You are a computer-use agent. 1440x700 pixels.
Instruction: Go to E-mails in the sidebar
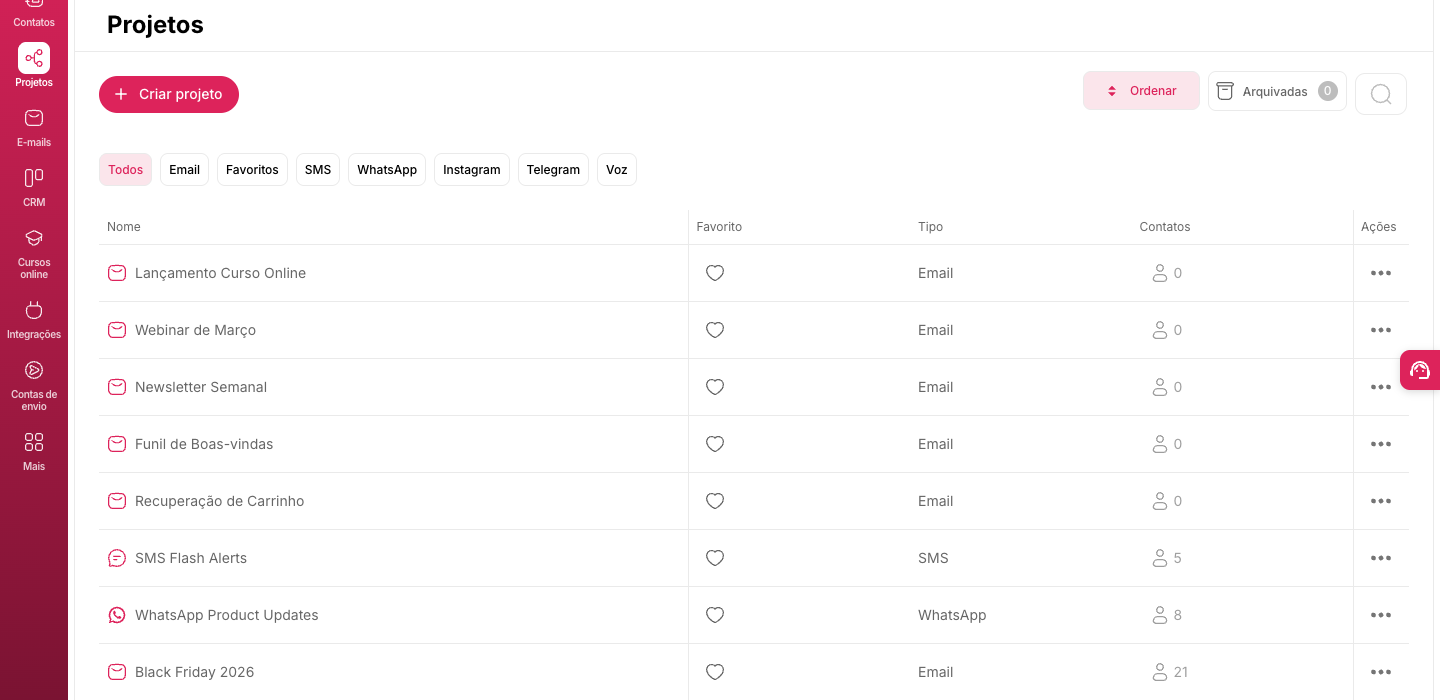click(x=34, y=127)
